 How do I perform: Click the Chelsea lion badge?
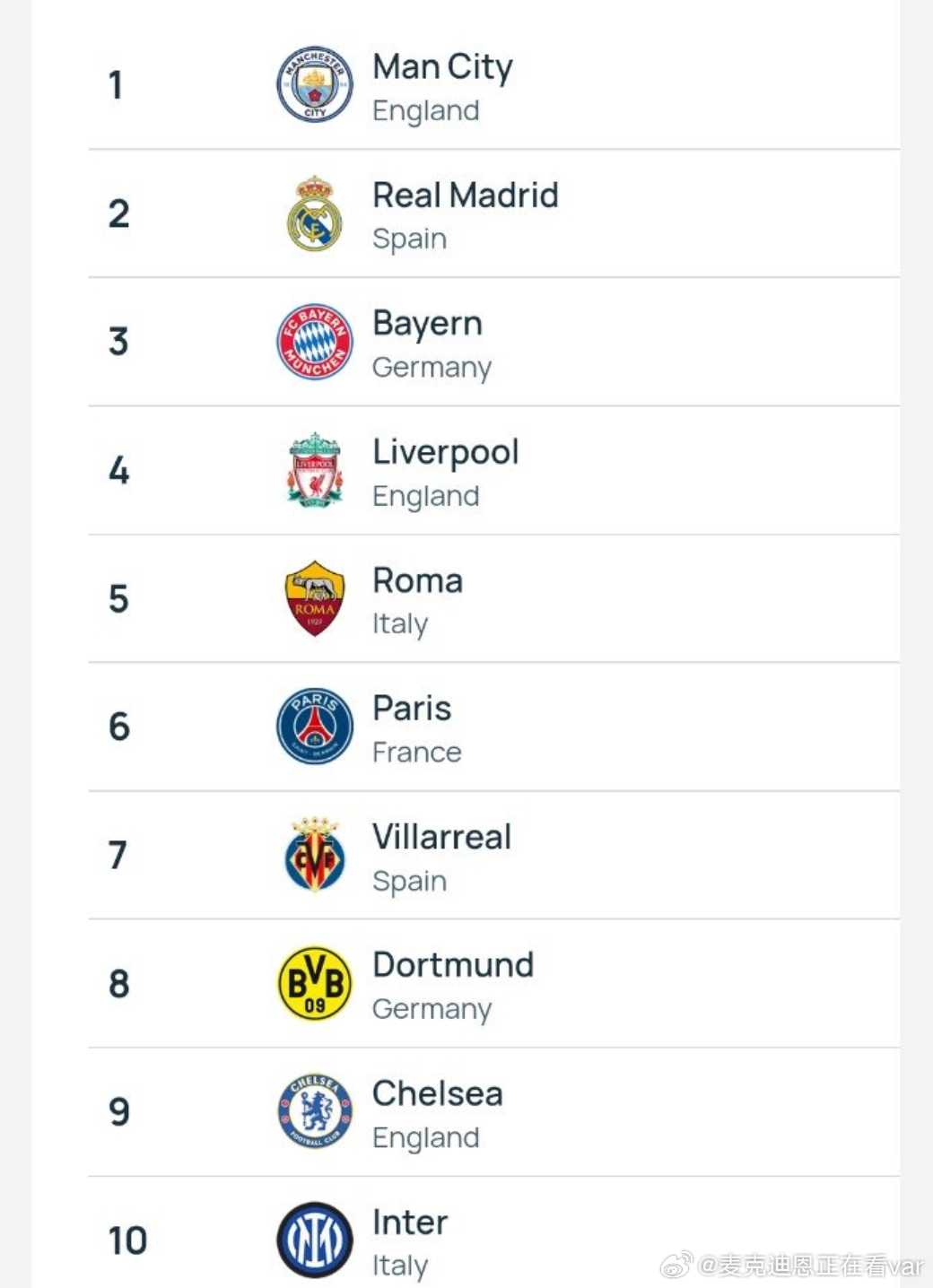click(x=314, y=1111)
